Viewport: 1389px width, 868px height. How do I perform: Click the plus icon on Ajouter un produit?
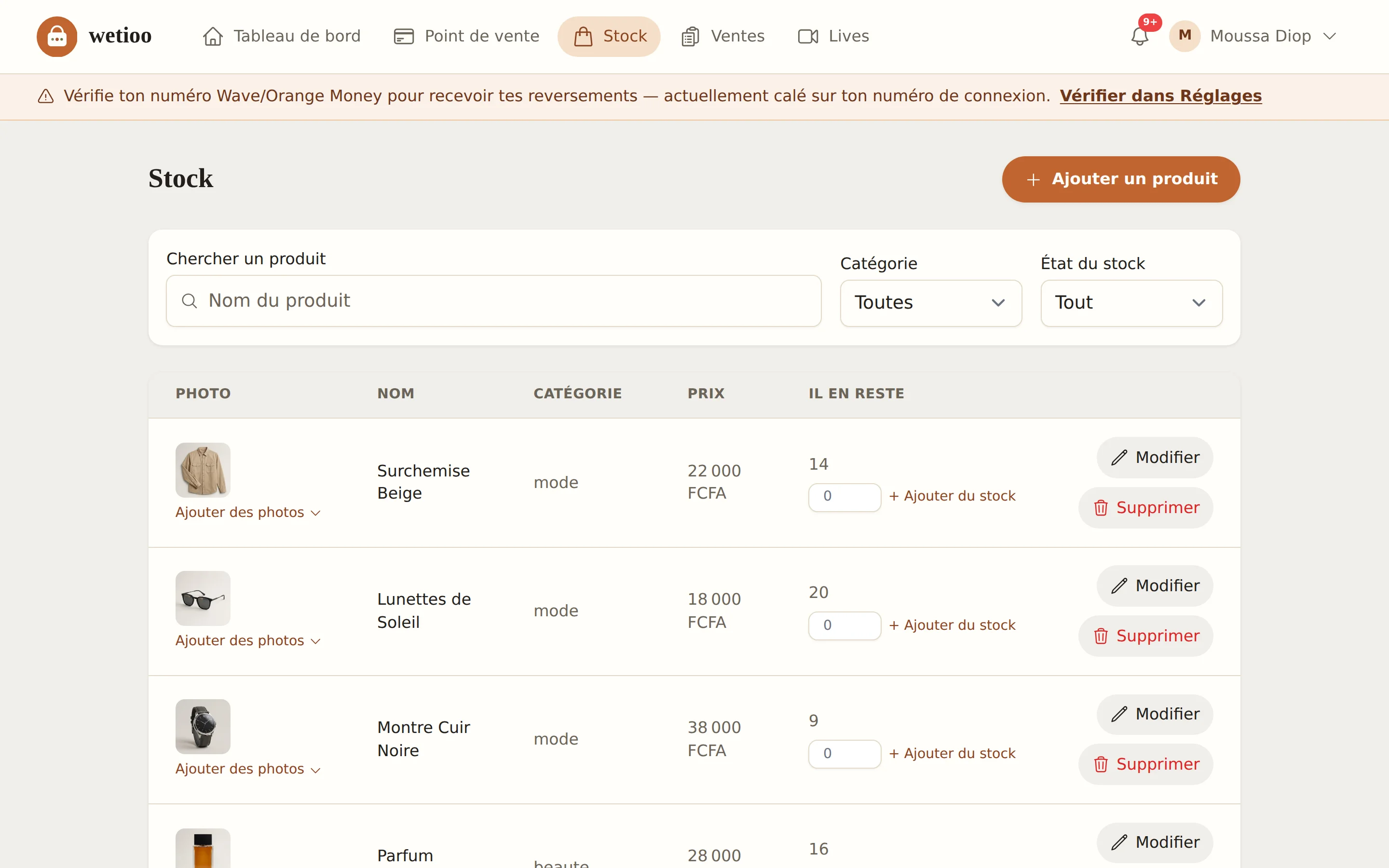coord(1033,180)
